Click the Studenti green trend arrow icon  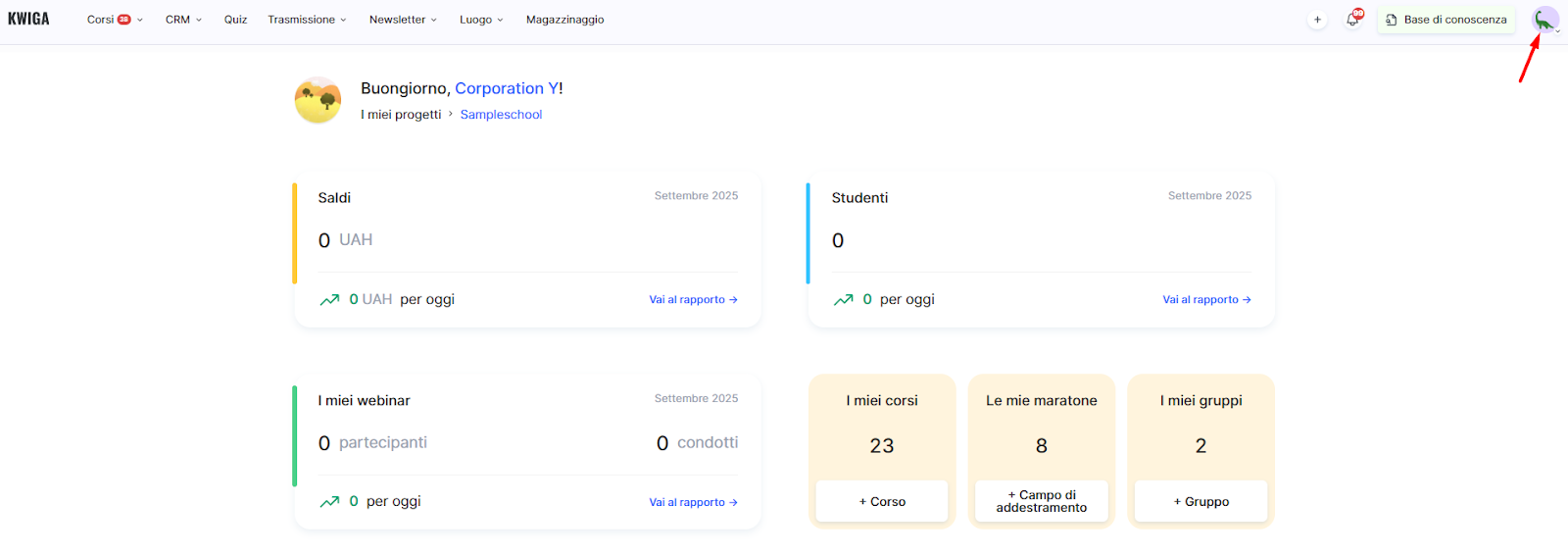tap(843, 300)
